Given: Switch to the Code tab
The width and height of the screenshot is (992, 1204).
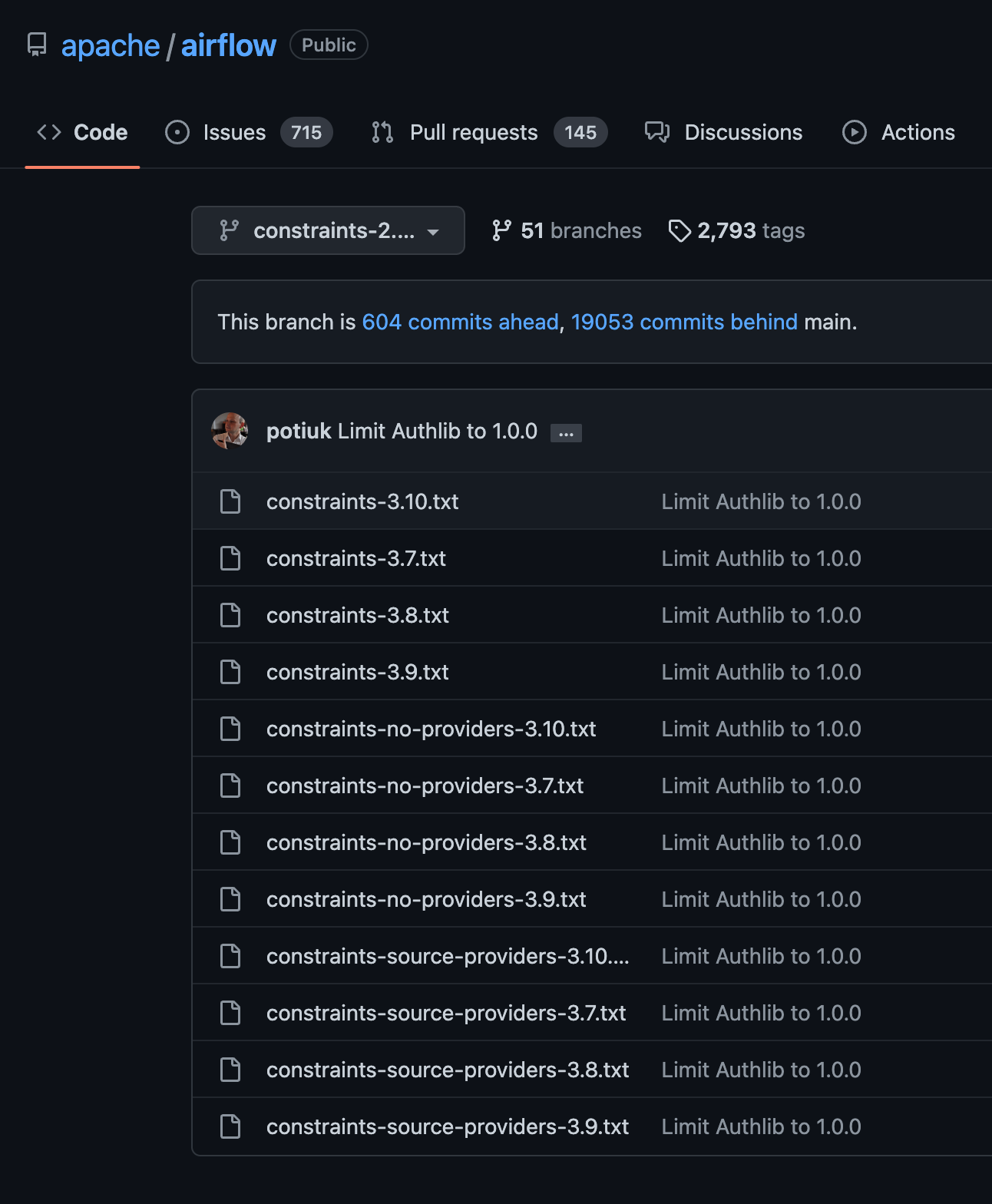Looking at the screenshot, I should click(x=82, y=132).
